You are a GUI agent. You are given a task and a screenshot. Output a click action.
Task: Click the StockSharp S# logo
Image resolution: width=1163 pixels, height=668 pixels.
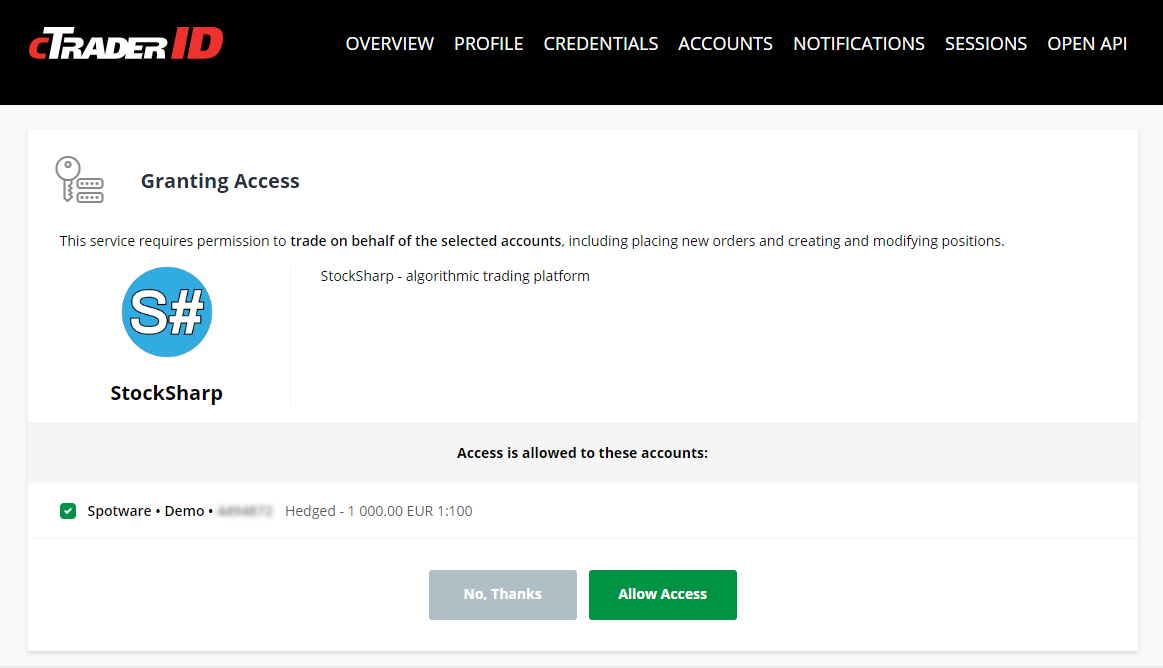tap(167, 312)
